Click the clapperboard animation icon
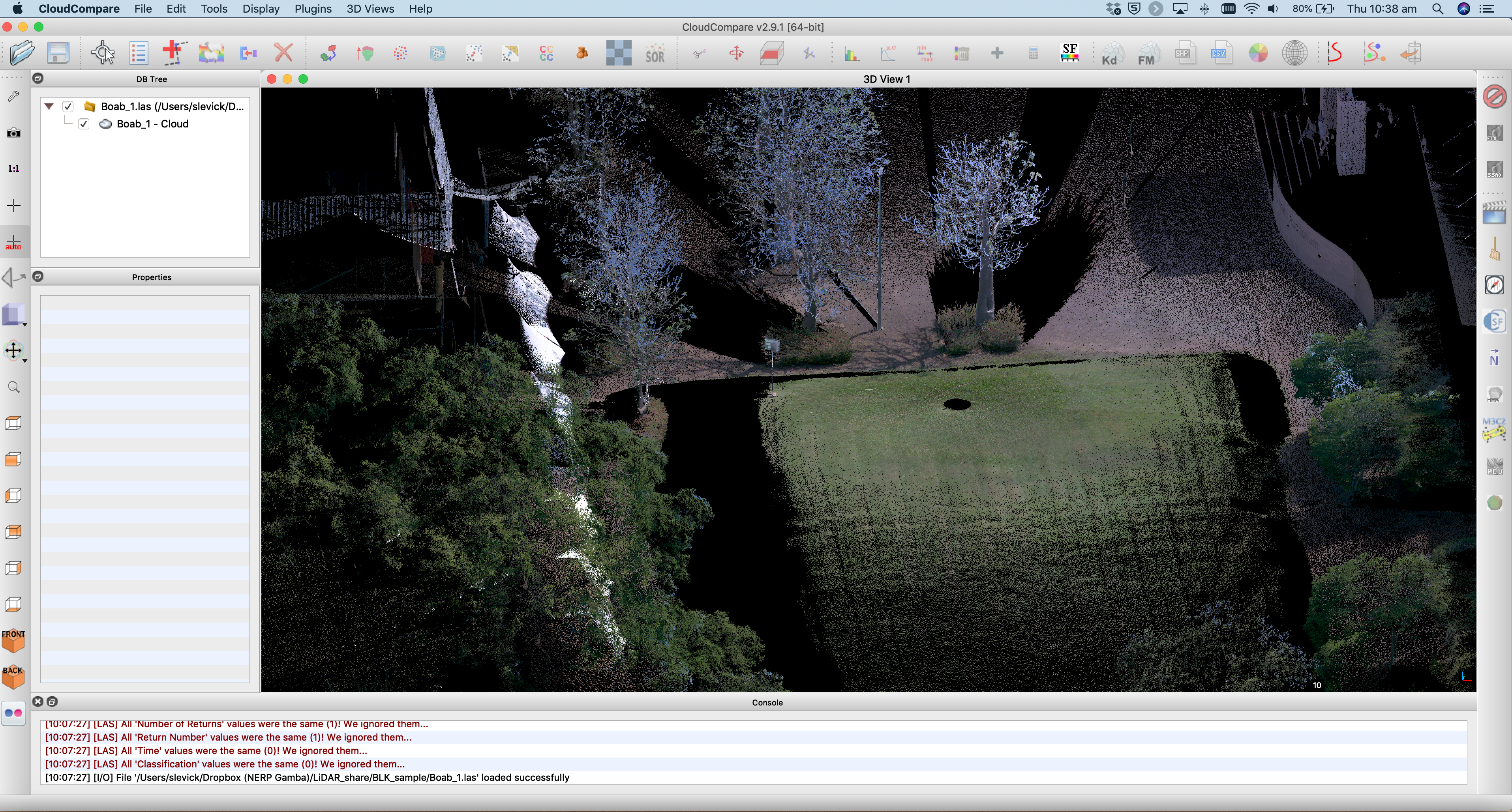Viewport: 1512px width, 812px height. (x=1494, y=212)
